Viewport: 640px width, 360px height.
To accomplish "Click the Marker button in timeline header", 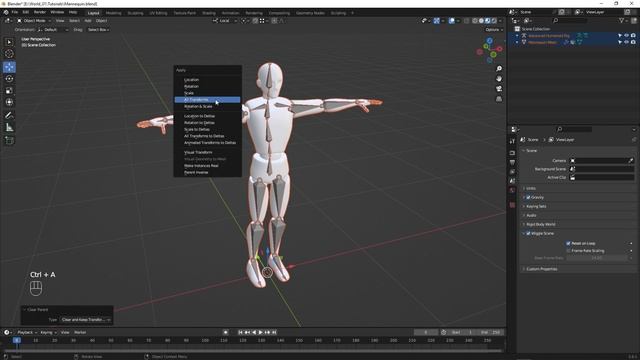I will click(80, 332).
